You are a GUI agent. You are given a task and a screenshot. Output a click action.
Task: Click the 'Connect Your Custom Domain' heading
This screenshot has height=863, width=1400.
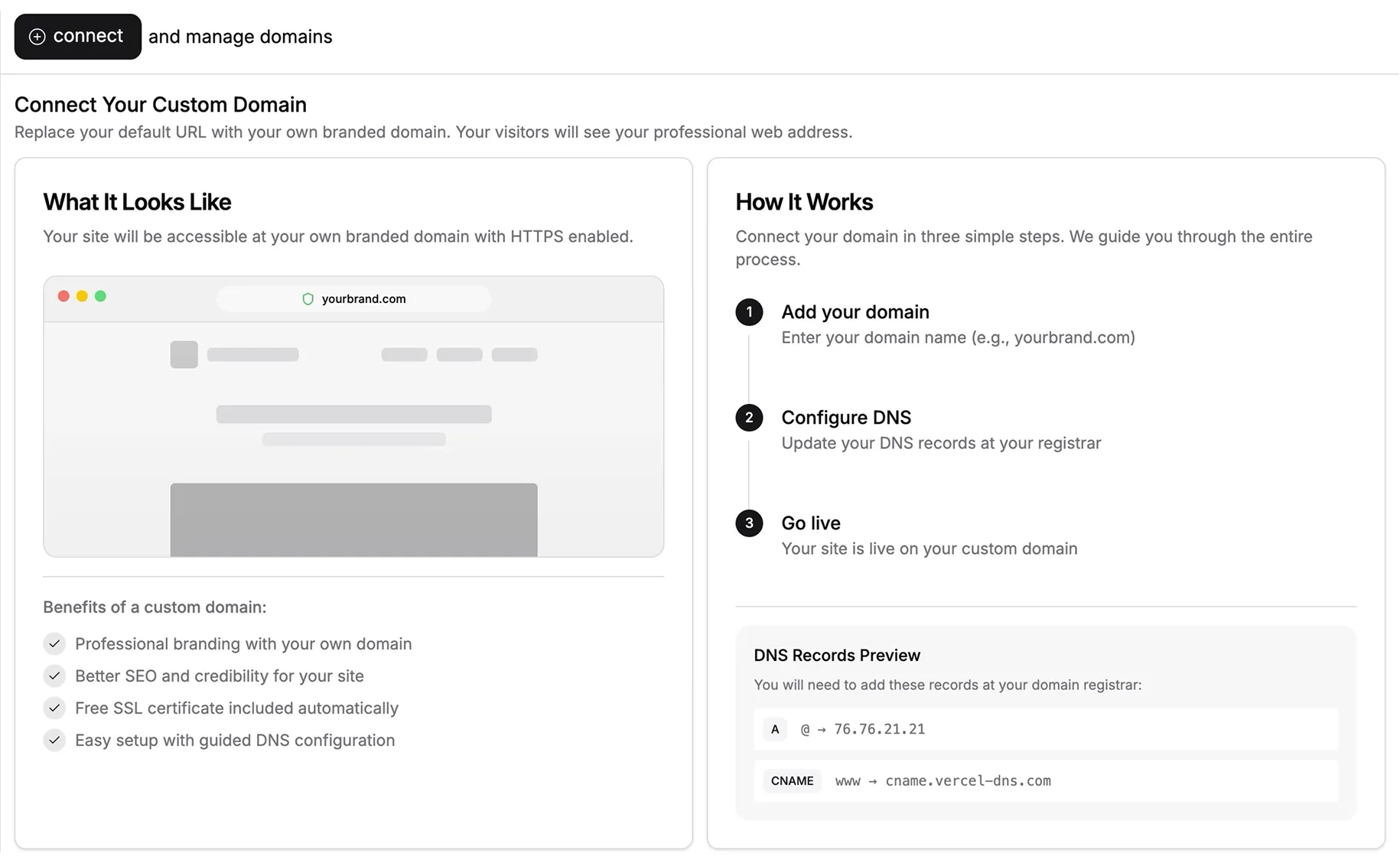[x=160, y=105]
